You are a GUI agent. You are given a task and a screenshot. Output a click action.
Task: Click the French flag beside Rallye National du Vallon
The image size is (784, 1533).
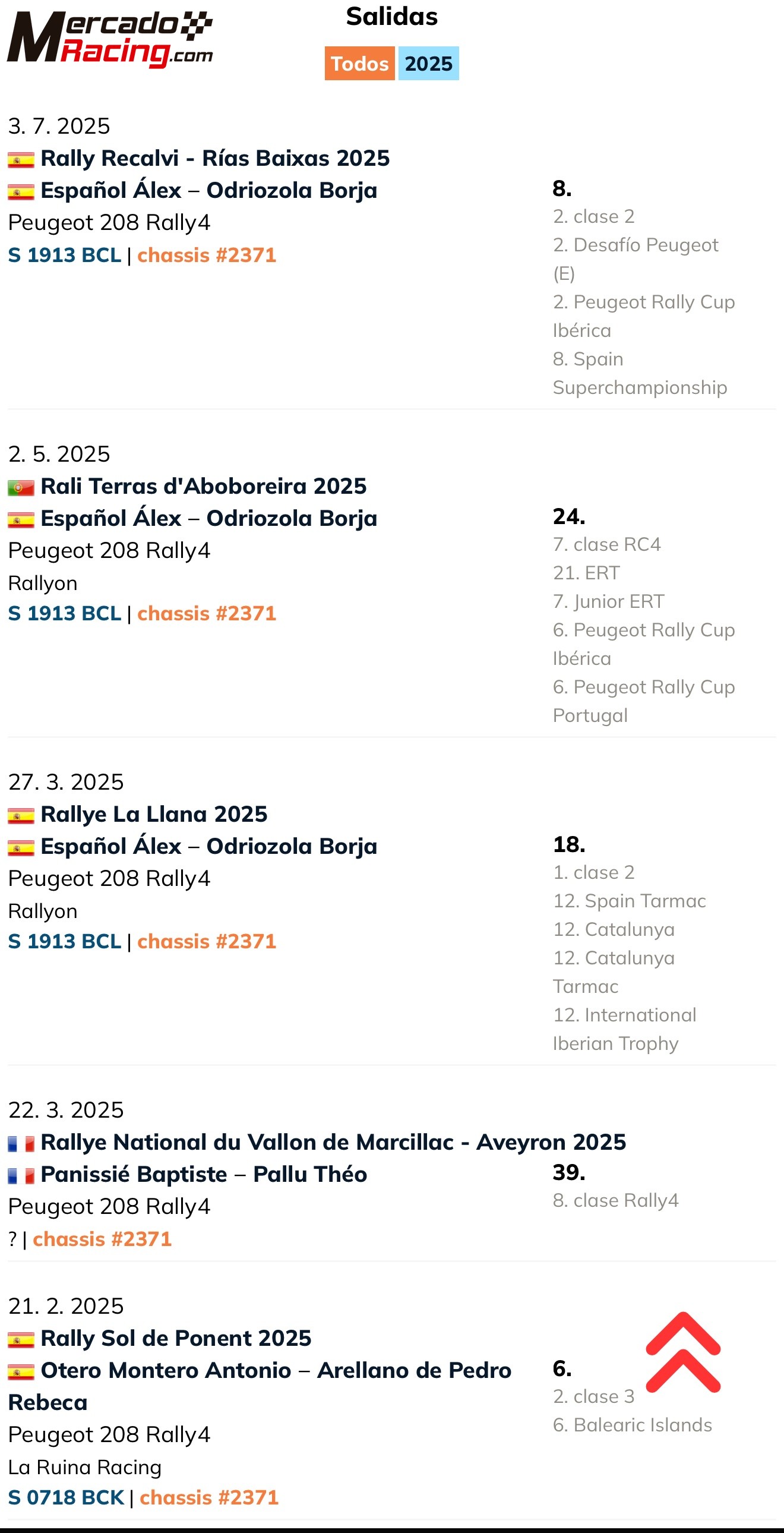21,1143
